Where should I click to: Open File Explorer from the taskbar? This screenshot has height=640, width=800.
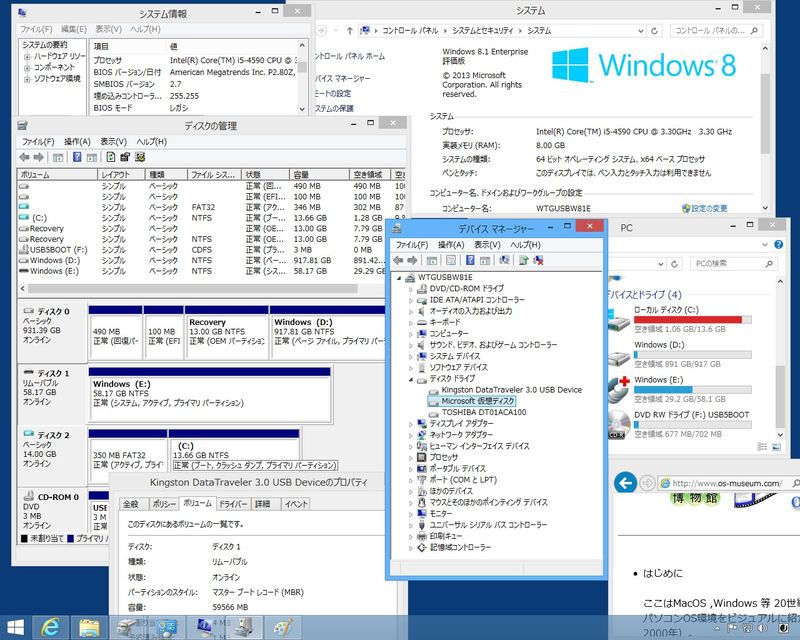coord(89,627)
